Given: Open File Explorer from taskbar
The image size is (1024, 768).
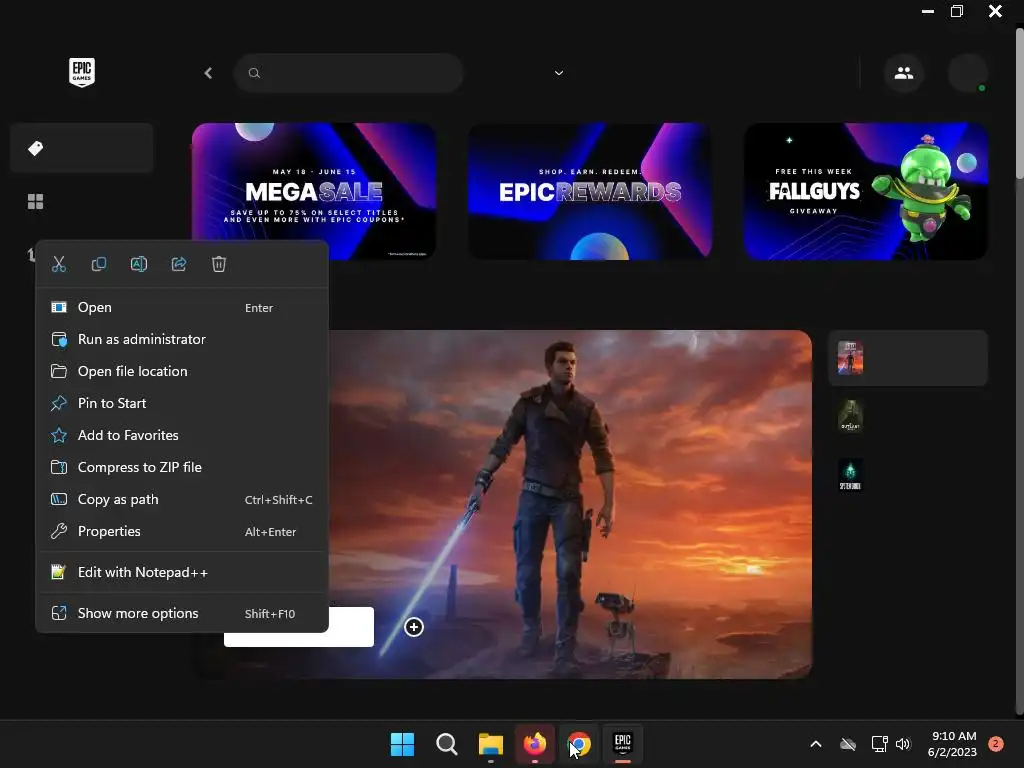Looking at the screenshot, I should [490, 744].
